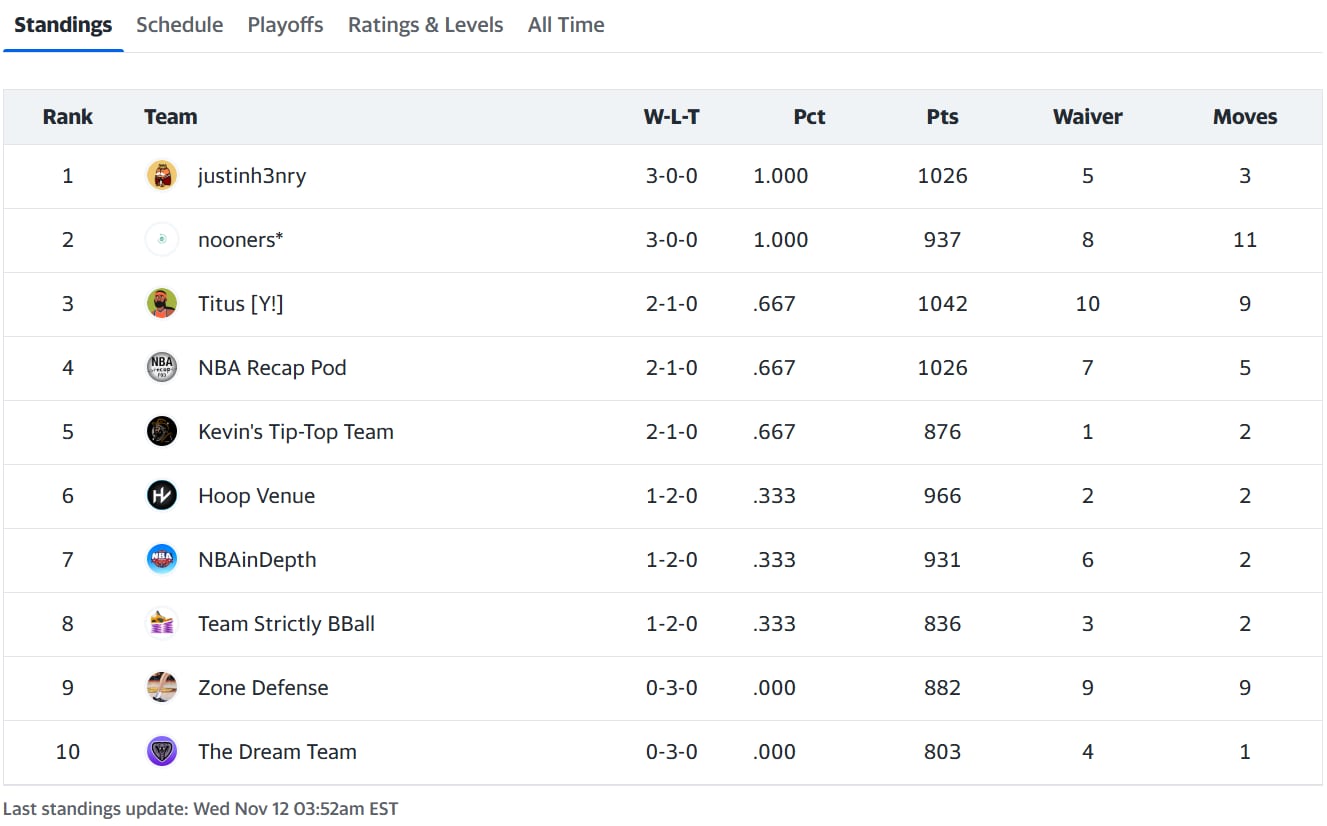Go to the All Time tab
The height and width of the screenshot is (826, 1327).
coord(566,25)
